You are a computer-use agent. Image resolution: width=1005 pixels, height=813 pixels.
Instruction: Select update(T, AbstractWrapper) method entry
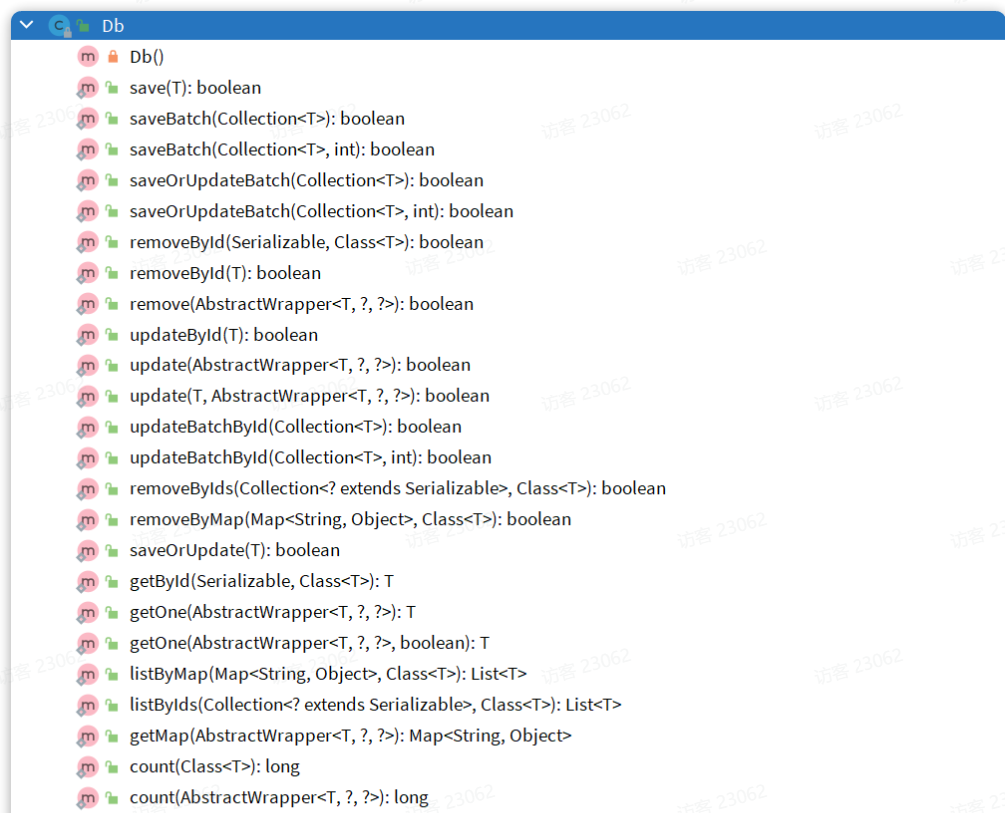(309, 396)
